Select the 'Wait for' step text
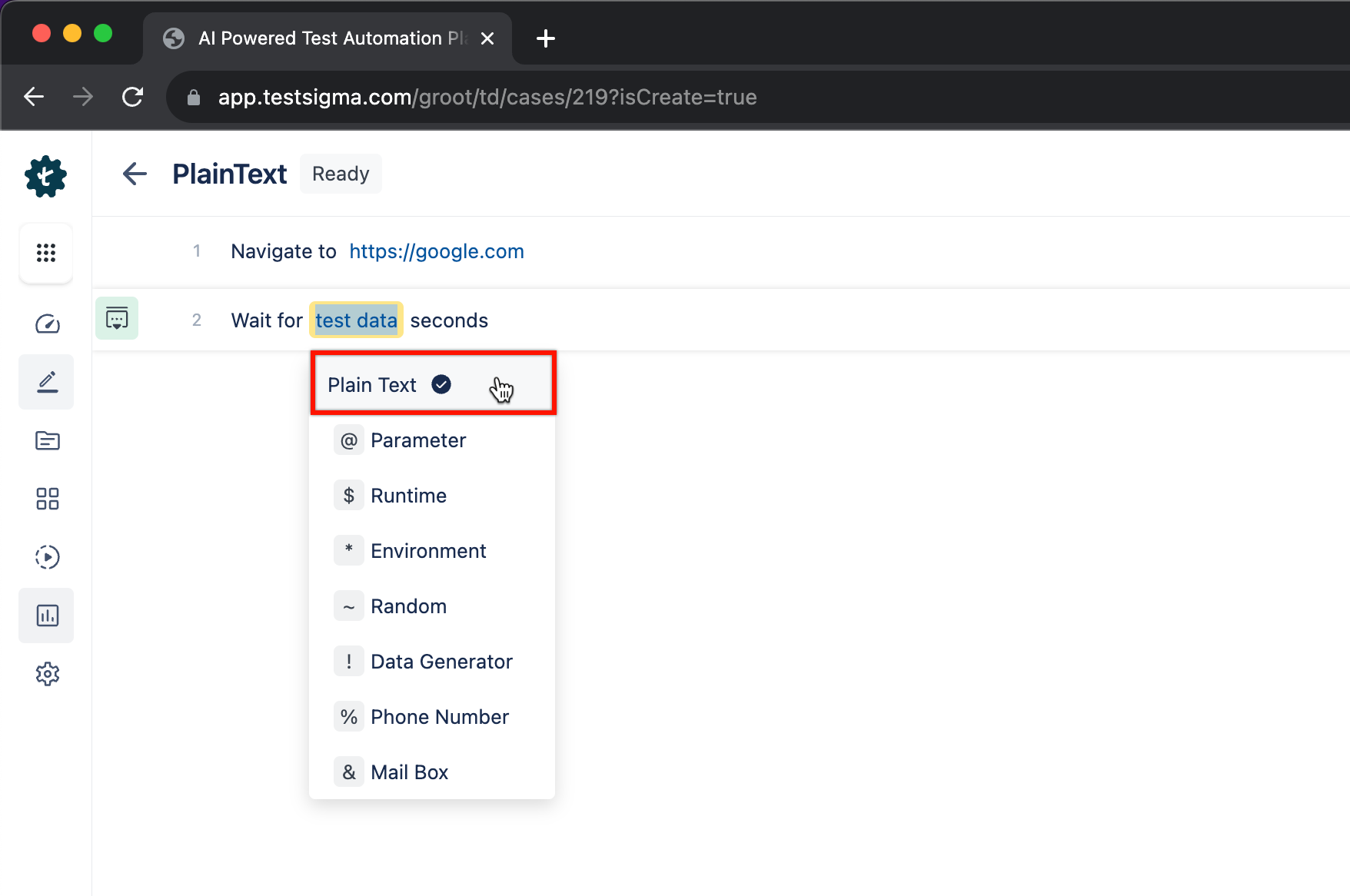Image resolution: width=1350 pixels, height=896 pixels. click(x=267, y=320)
